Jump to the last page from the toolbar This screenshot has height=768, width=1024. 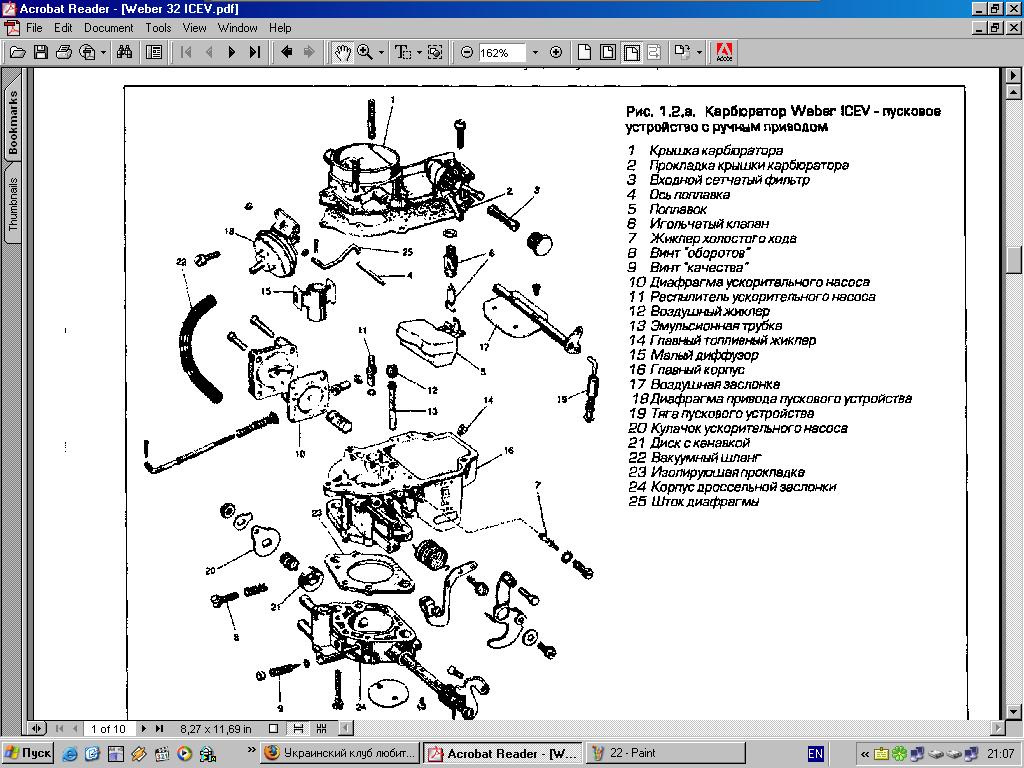tap(255, 52)
